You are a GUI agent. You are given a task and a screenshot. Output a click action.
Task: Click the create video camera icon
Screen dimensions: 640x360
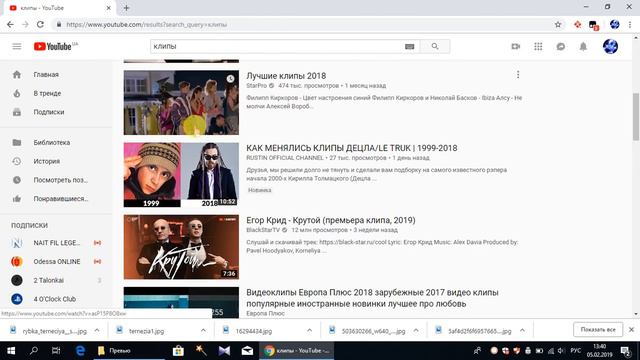coord(516,47)
